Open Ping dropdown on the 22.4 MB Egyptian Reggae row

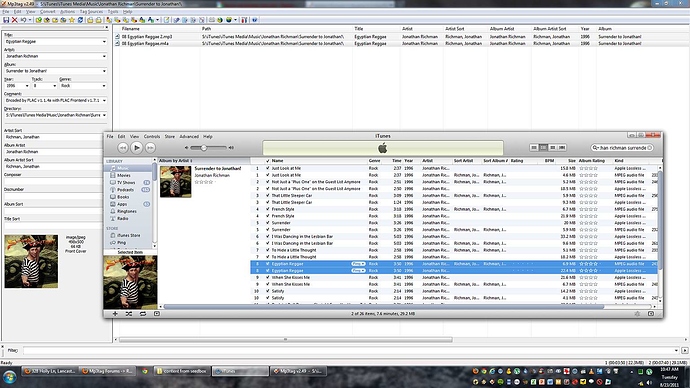[358, 271]
